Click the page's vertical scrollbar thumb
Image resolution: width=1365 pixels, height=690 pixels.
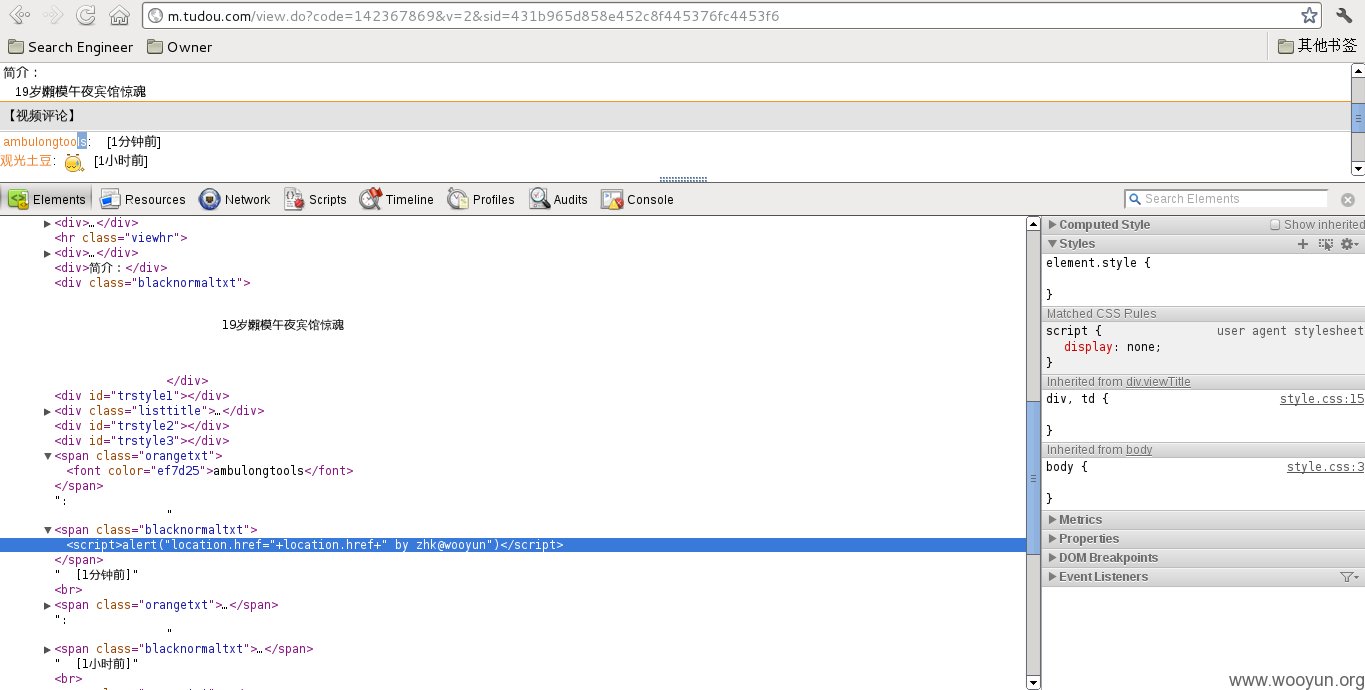pos(1358,117)
